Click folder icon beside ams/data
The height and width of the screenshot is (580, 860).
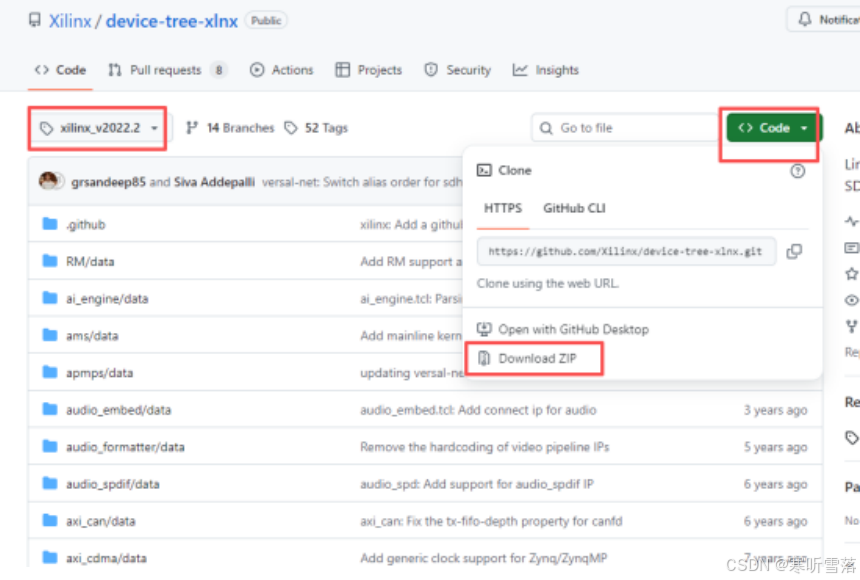click(50, 335)
